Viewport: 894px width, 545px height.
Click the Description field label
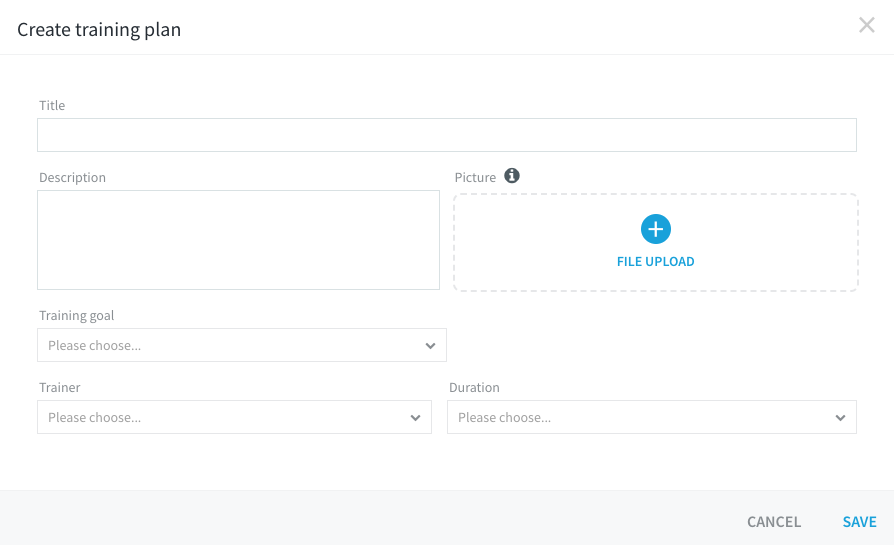72,177
